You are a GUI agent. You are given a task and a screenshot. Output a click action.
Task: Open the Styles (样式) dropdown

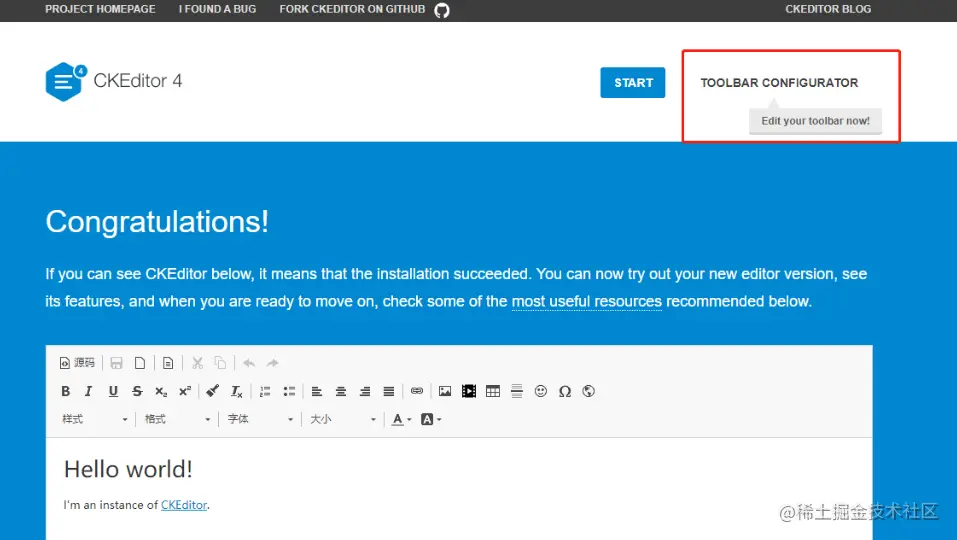pyautogui.click(x=95, y=419)
